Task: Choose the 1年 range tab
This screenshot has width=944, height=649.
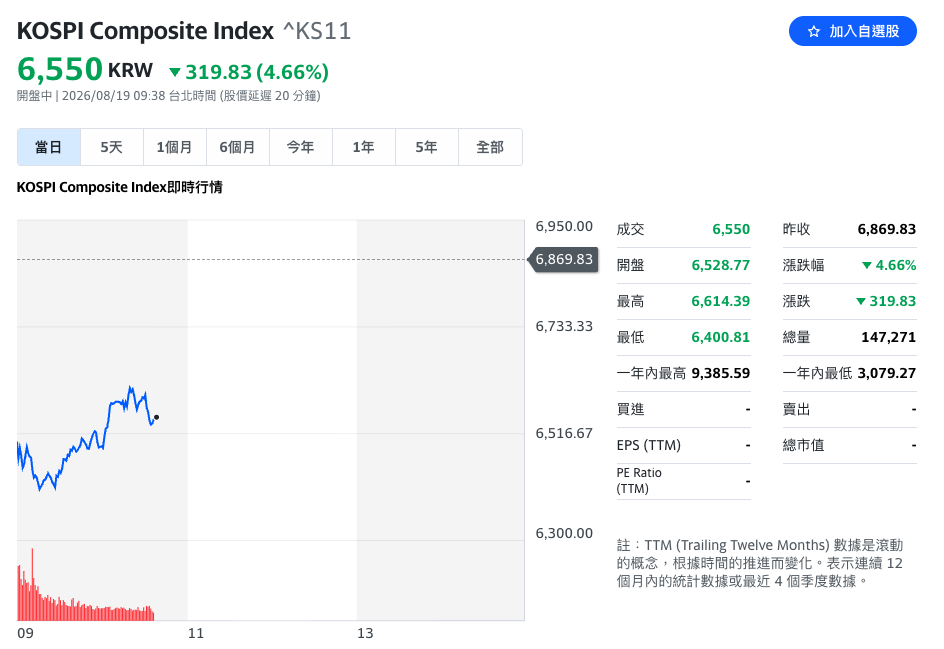Action: click(364, 147)
